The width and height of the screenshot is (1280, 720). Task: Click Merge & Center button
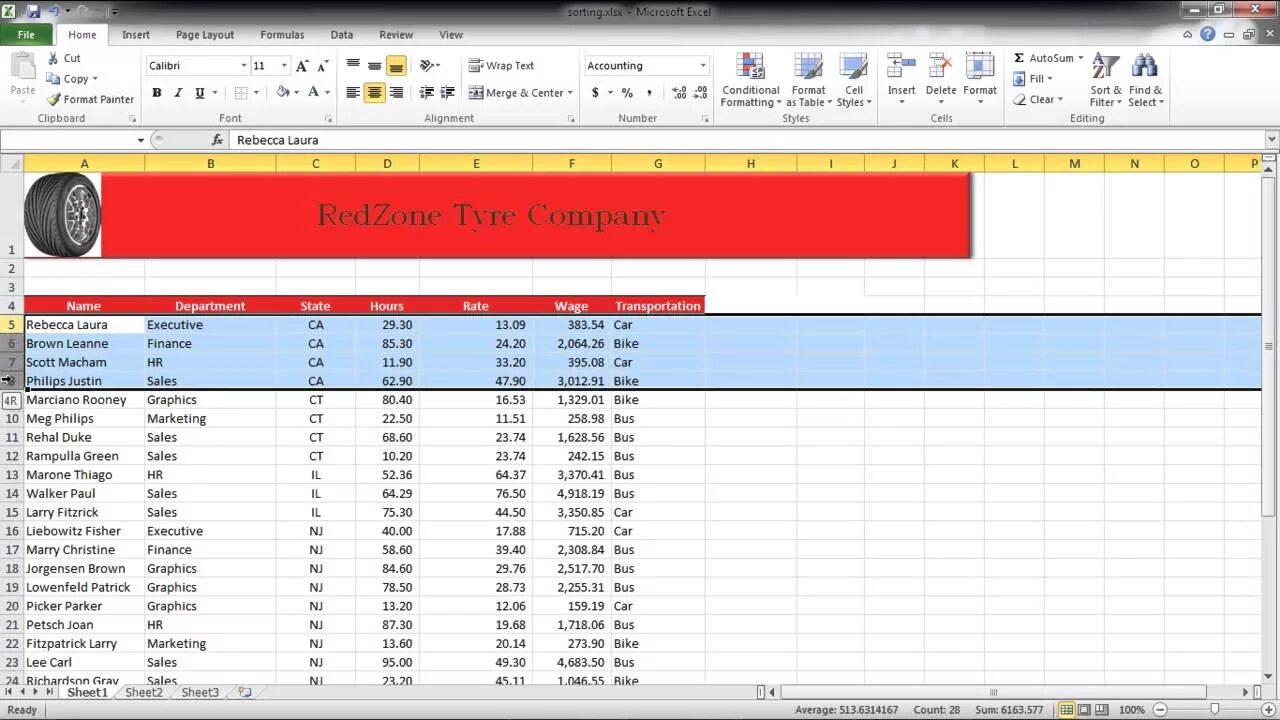click(515, 93)
